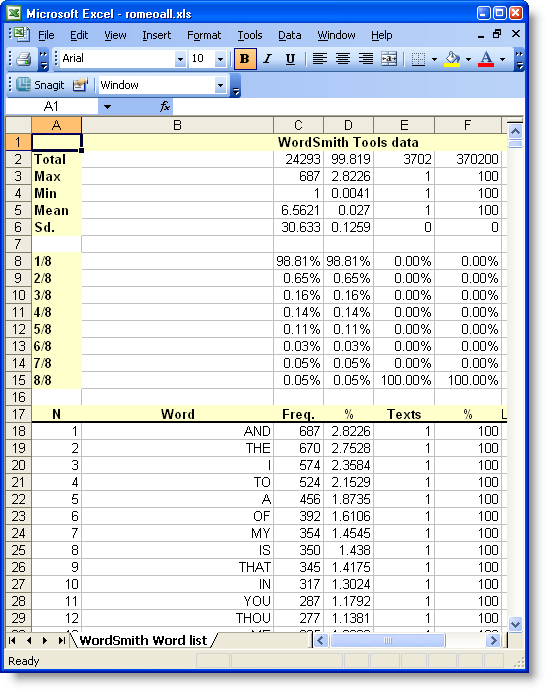Screen dimensions: 545x689
Task: Go to last sheet tab arrow
Action: click(x=62, y=641)
